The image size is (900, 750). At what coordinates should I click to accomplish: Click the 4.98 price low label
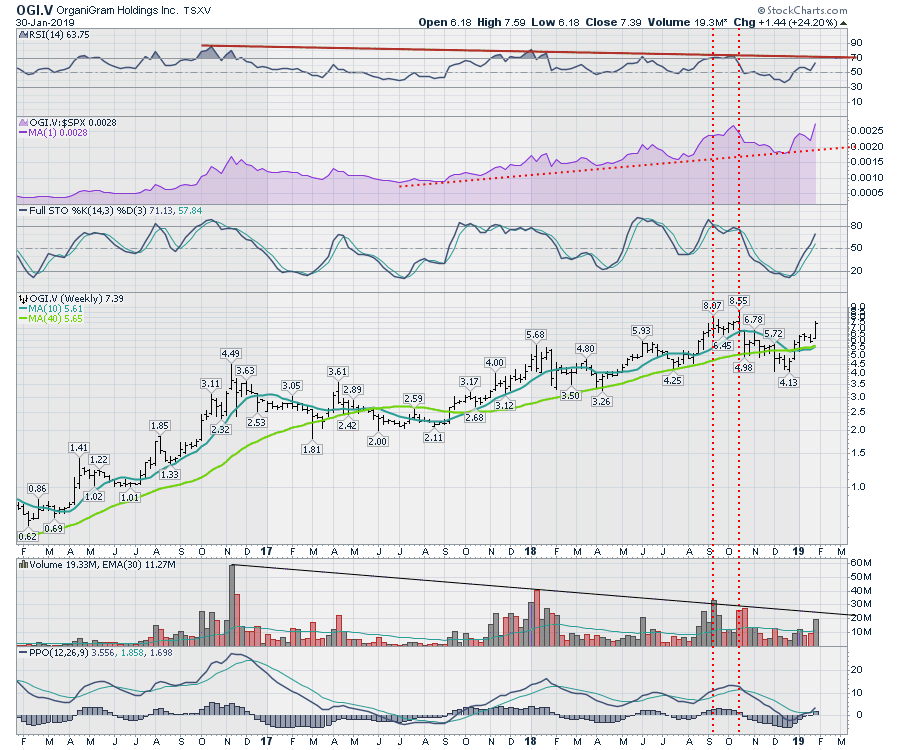743,368
